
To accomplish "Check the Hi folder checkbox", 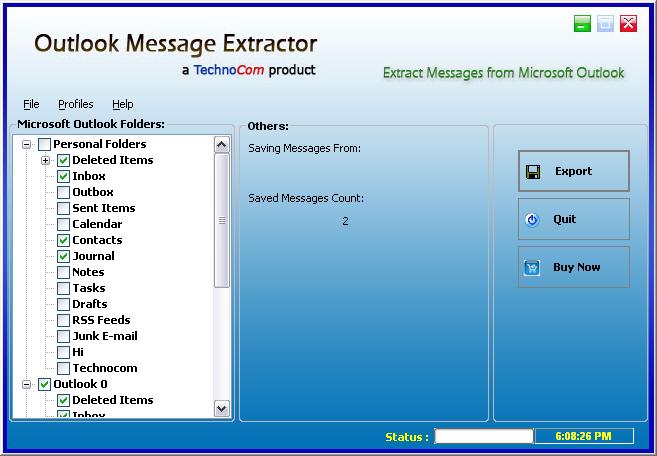I will [63, 352].
